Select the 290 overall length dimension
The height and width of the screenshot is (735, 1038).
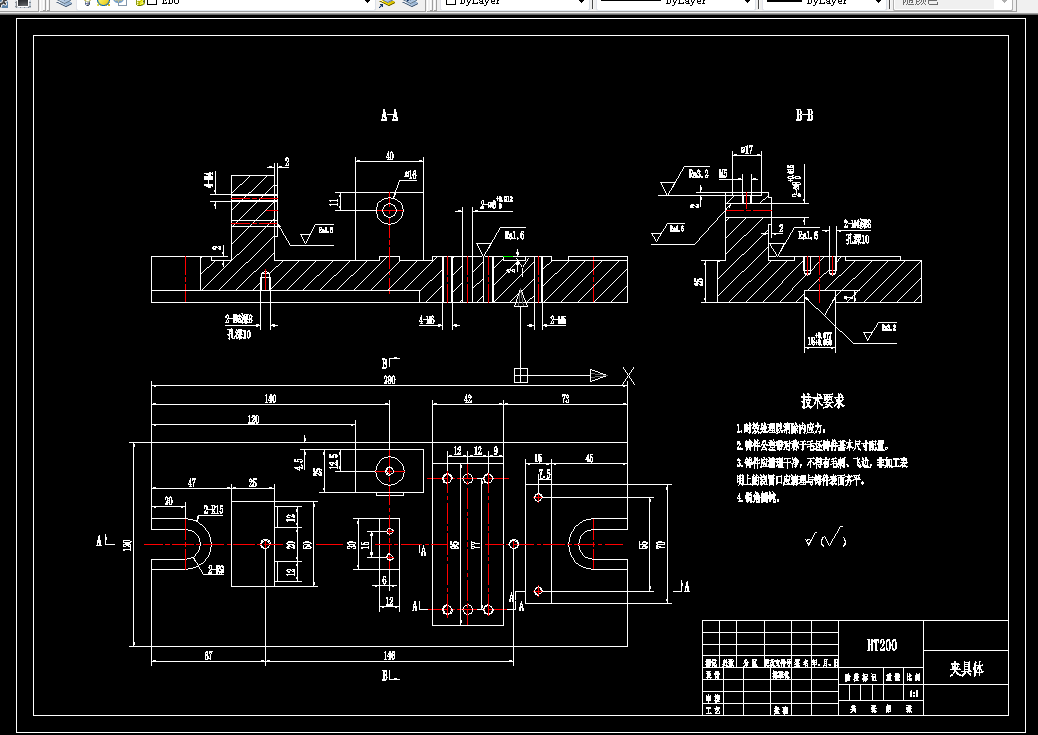click(389, 380)
